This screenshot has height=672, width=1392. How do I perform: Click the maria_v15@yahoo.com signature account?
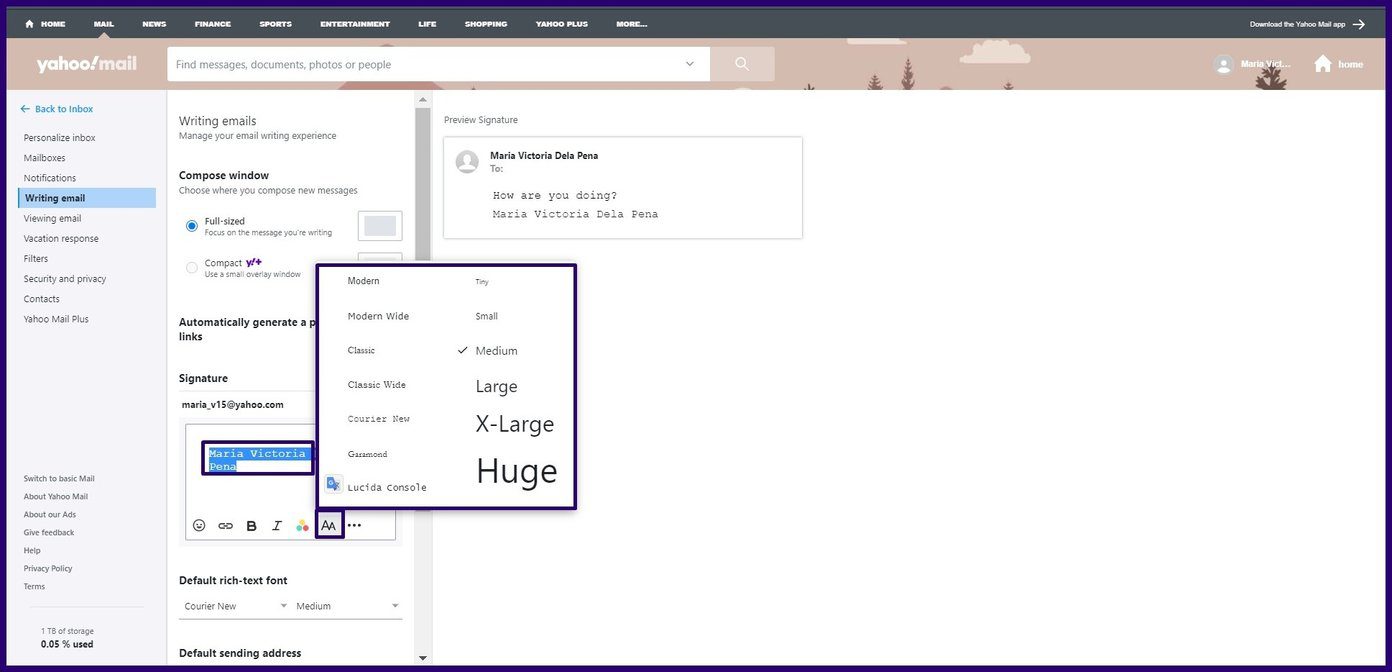point(233,405)
